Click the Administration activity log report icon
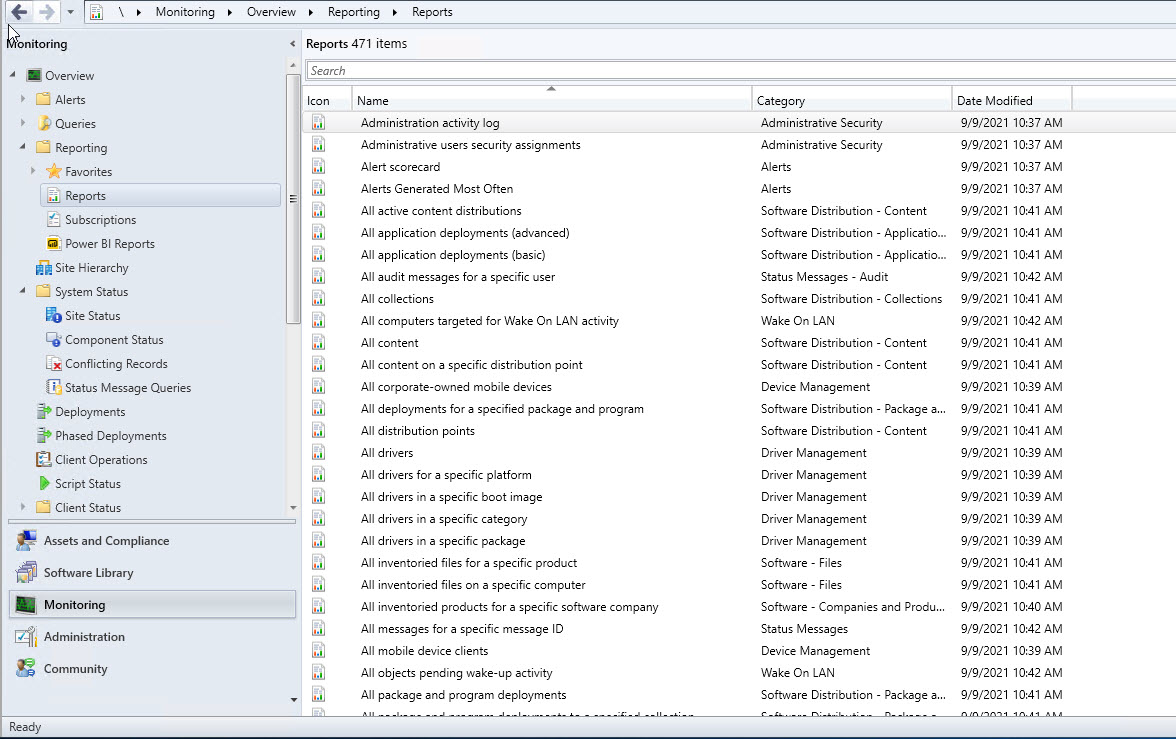Image resolution: width=1176 pixels, height=739 pixels. 318,123
